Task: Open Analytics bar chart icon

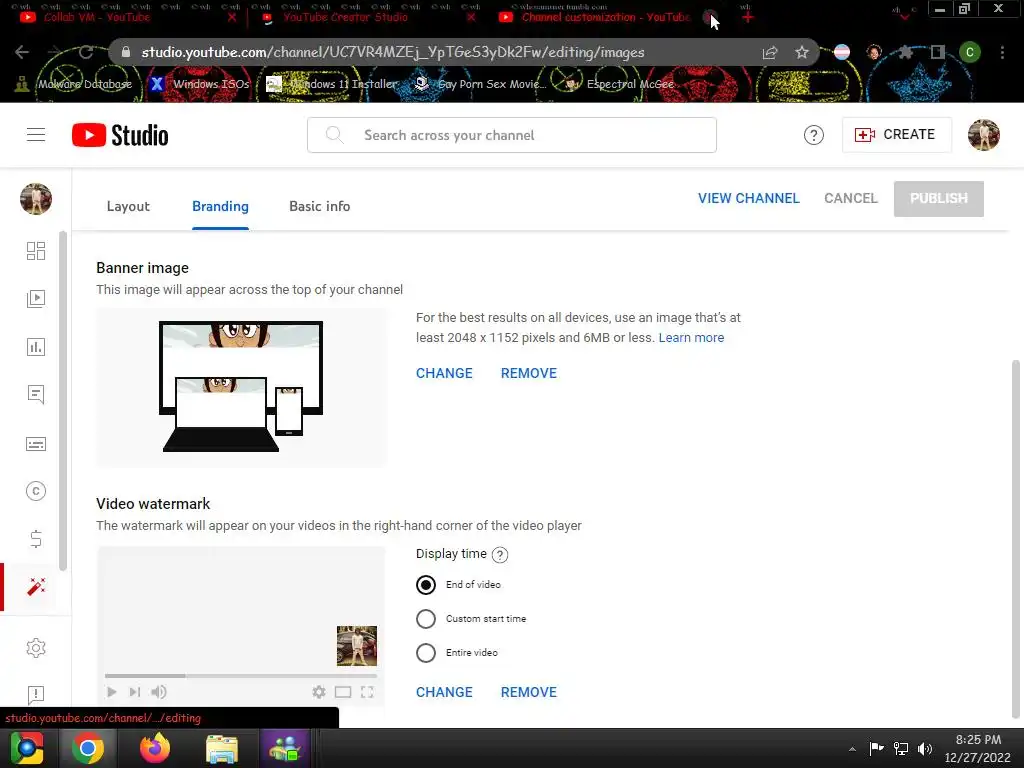Action: click(x=36, y=347)
